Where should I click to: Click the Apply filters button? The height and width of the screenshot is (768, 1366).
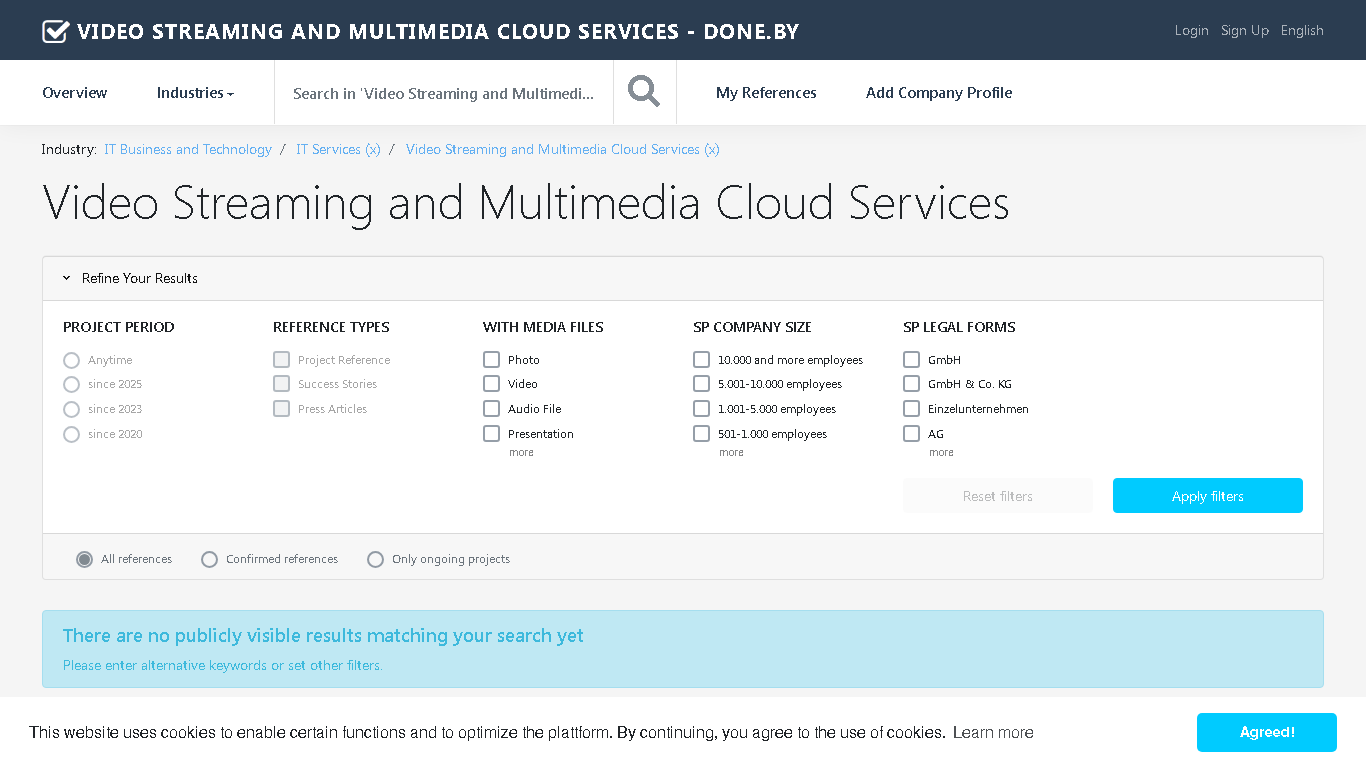(x=1208, y=496)
